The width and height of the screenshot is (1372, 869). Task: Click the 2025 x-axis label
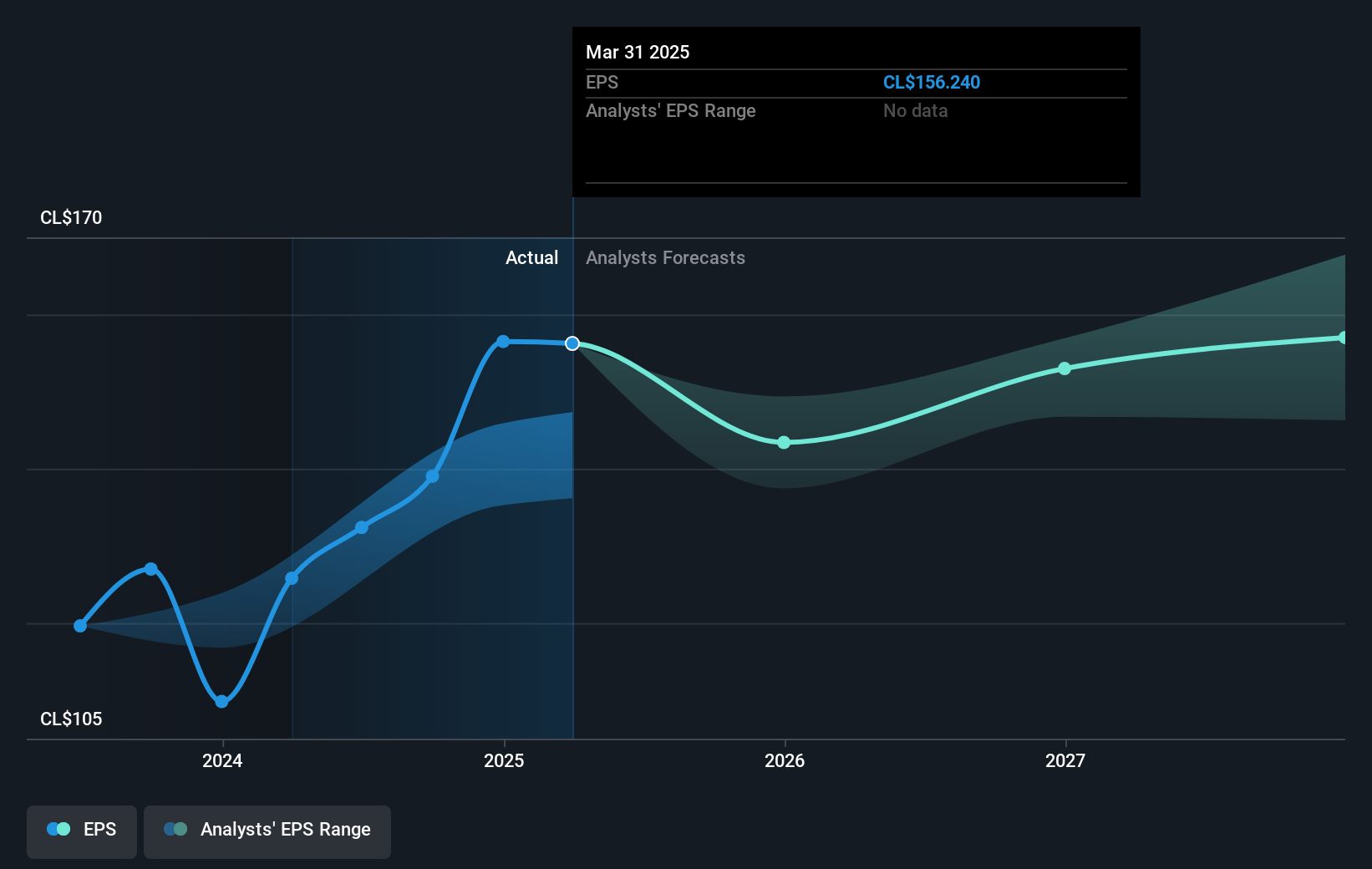click(x=504, y=760)
